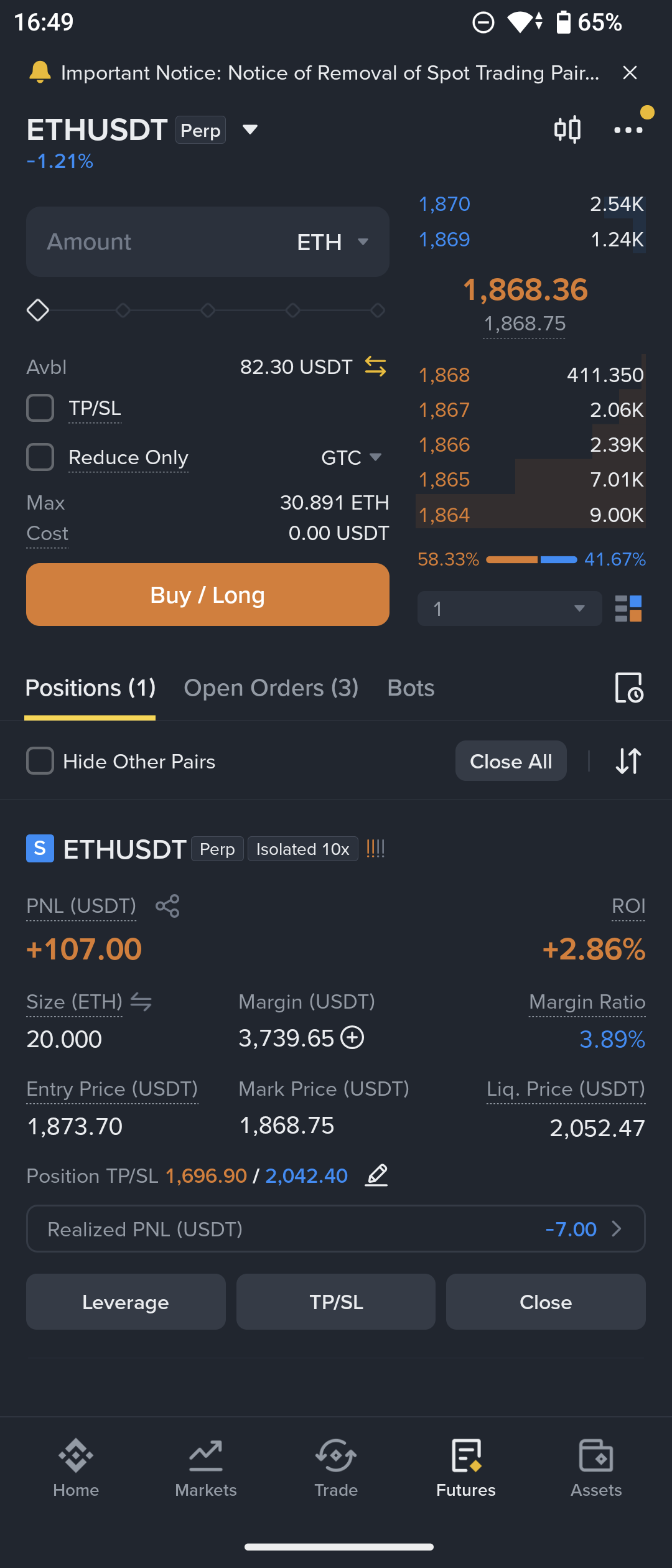Tap the positions sort arrows icon
The image size is (672, 1568).
pos(628,761)
